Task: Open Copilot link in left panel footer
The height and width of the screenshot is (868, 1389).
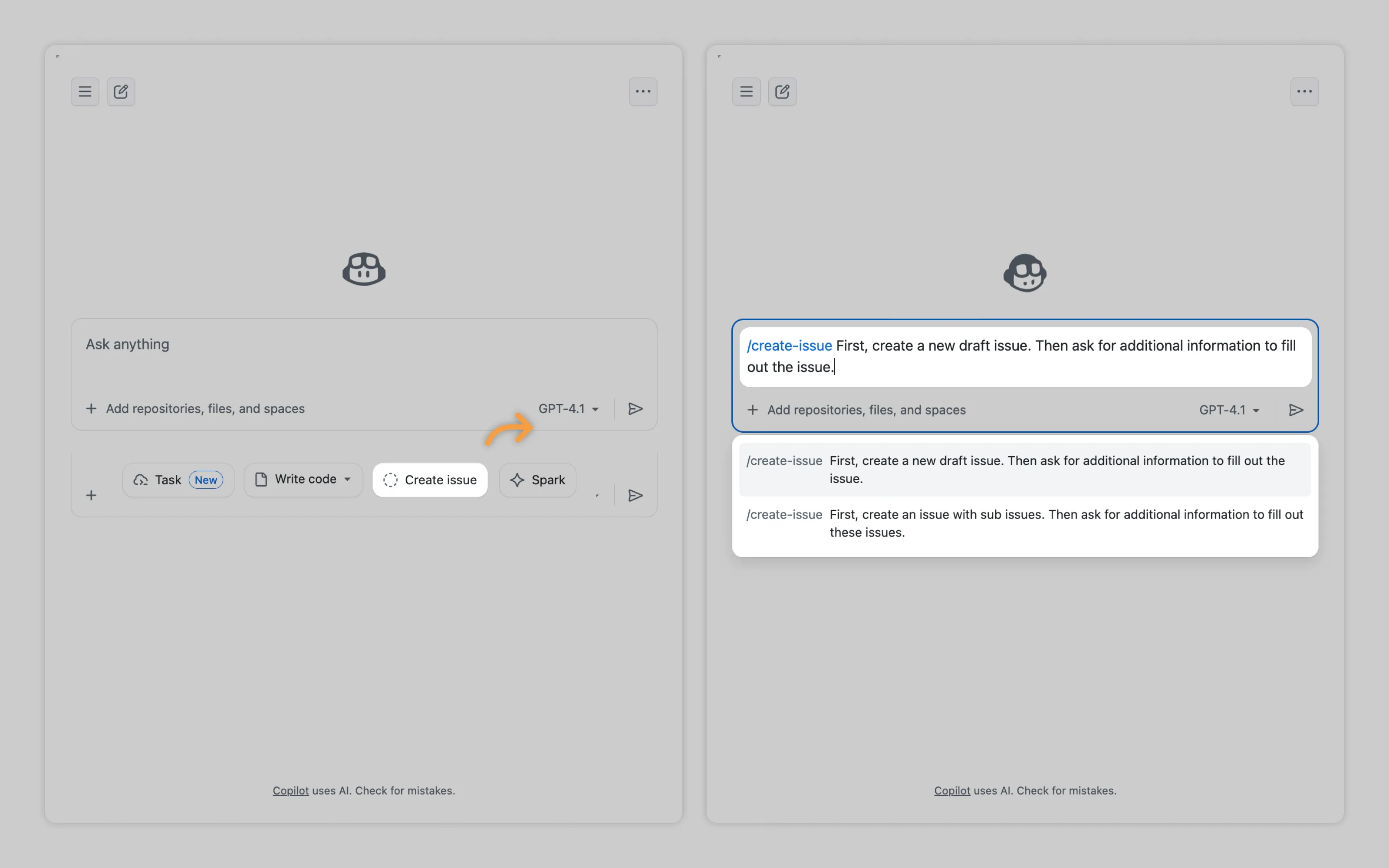Action: click(290, 790)
